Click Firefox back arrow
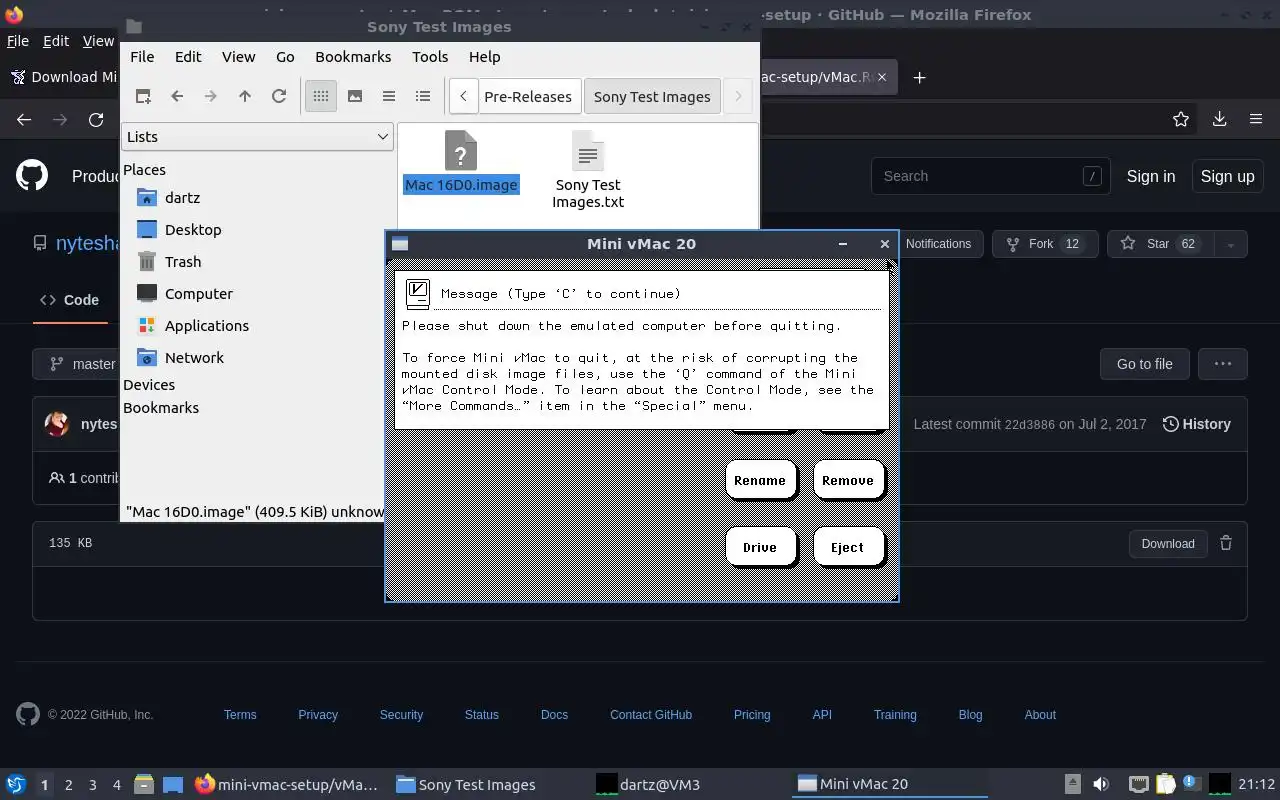The width and height of the screenshot is (1280, 800). 24,119
